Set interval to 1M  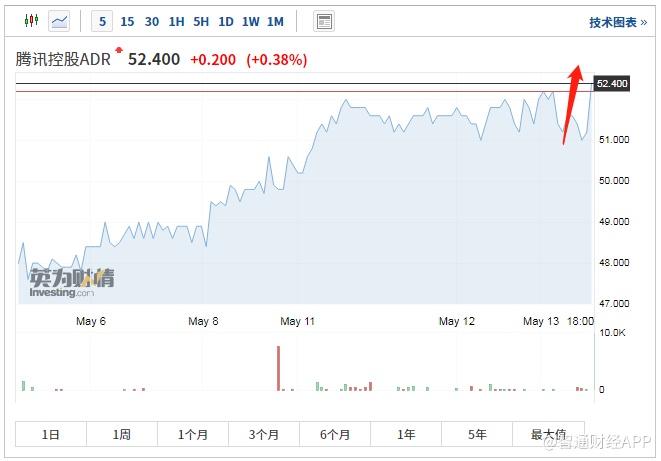[275, 21]
